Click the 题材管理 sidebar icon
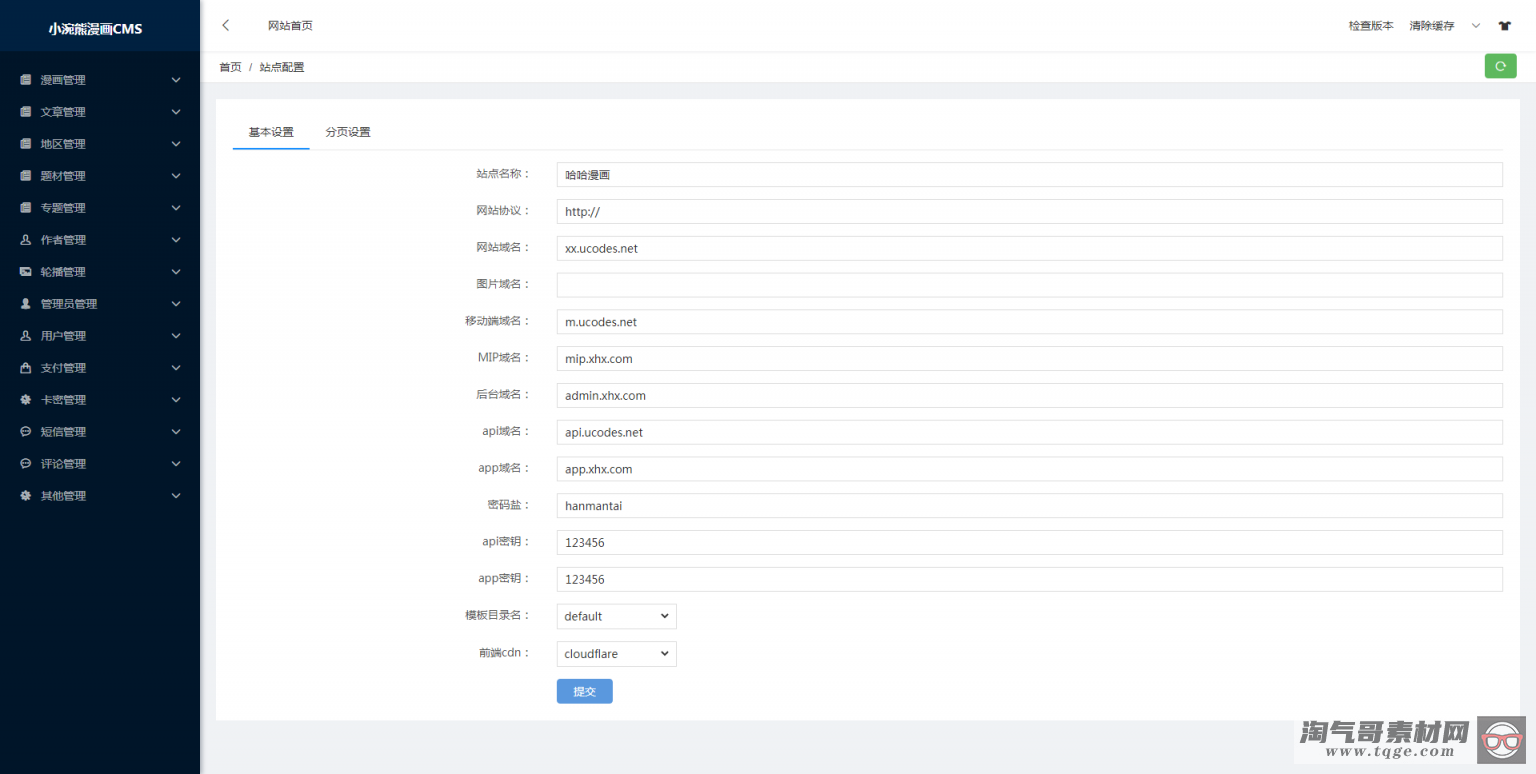The height and width of the screenshot is (774, 1536). point(26,176)
